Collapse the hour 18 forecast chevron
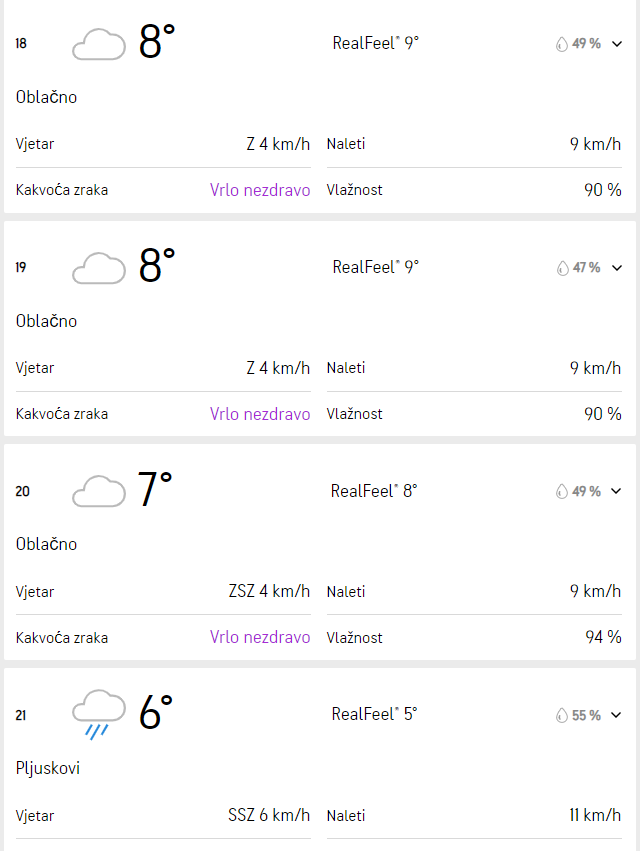 tap(617, 44)
